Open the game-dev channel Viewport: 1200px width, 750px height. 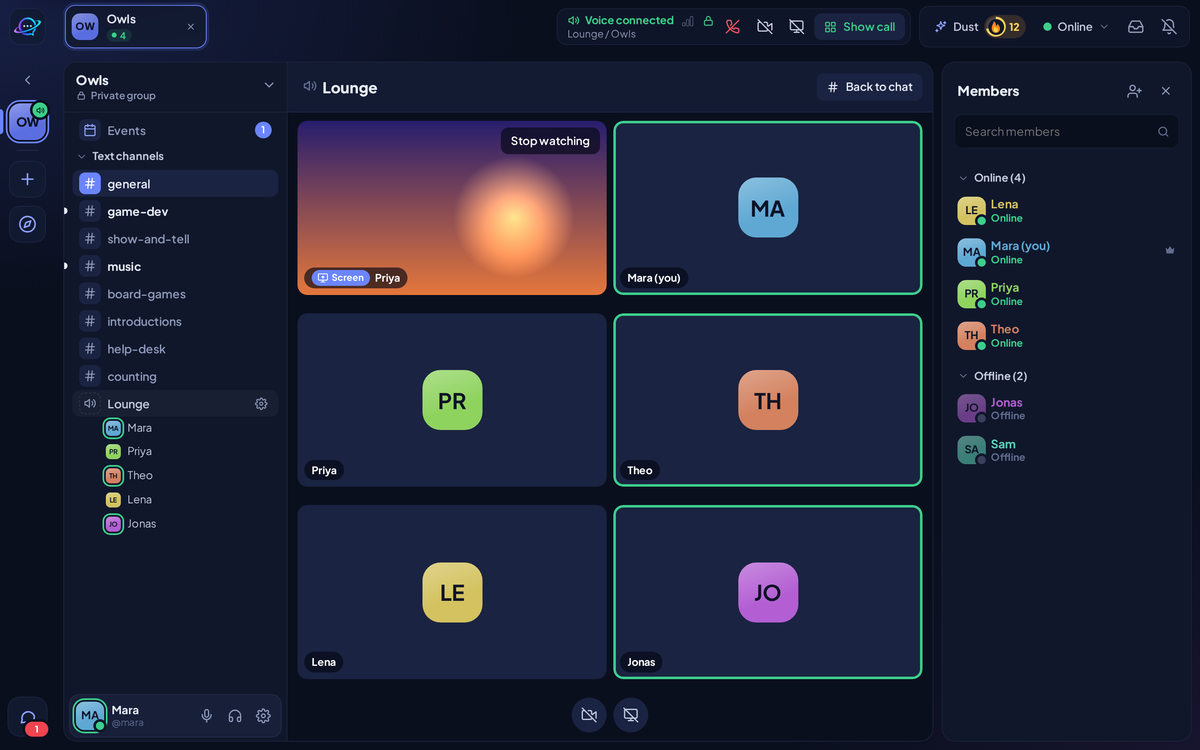pyautogui.click(x=175, y=211)
